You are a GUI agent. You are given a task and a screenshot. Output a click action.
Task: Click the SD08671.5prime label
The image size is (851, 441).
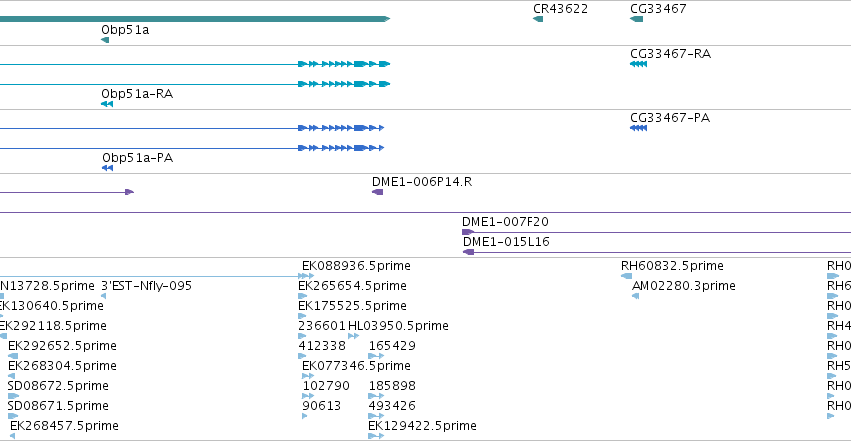[58, 406]
